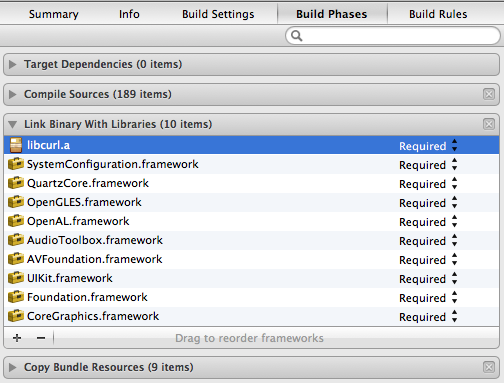Click the search magnifier icon
The height and width of the screenshot is (383, 504).
296,36
